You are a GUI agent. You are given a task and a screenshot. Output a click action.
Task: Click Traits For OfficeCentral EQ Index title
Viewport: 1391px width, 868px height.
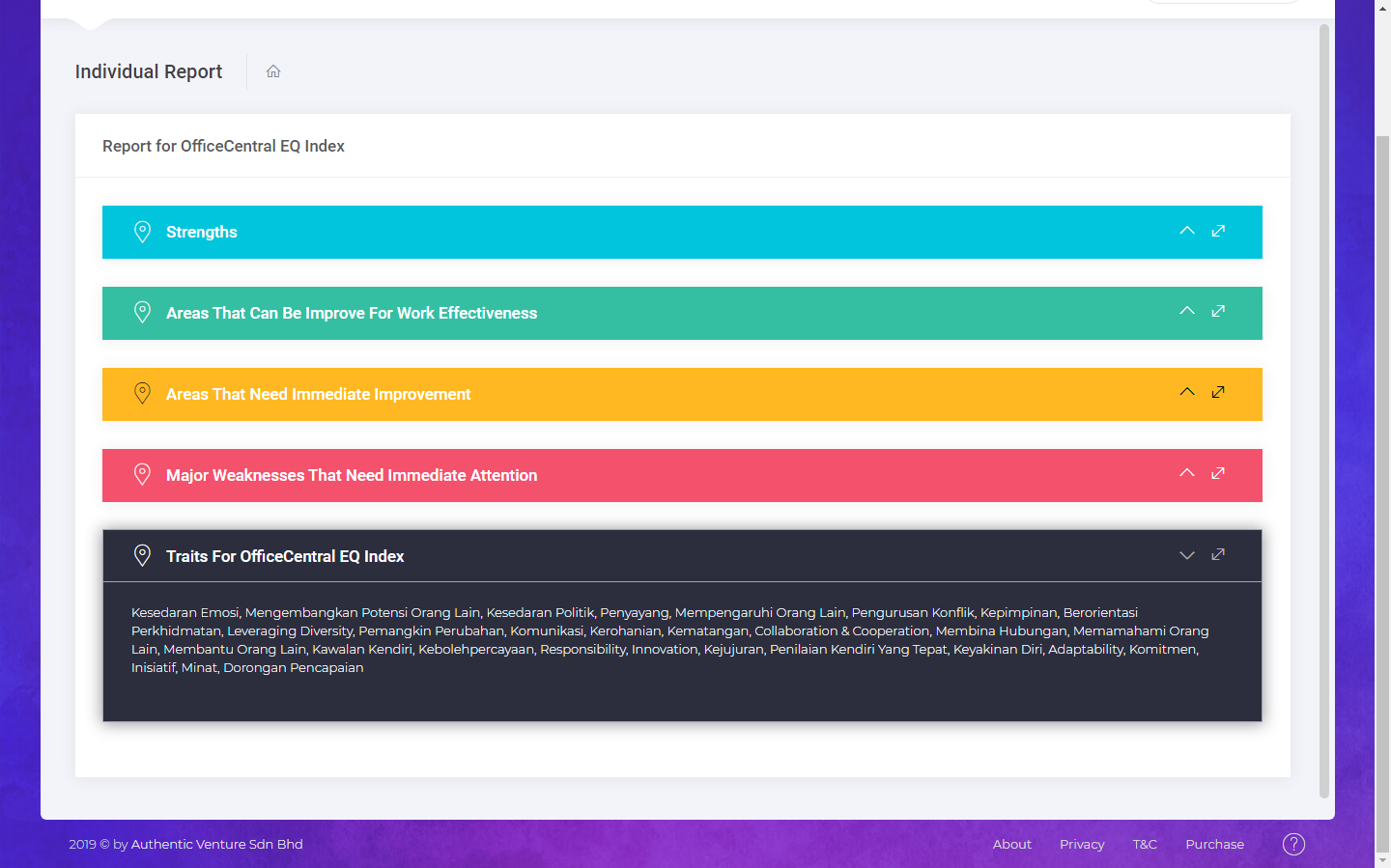pos(285,556)
